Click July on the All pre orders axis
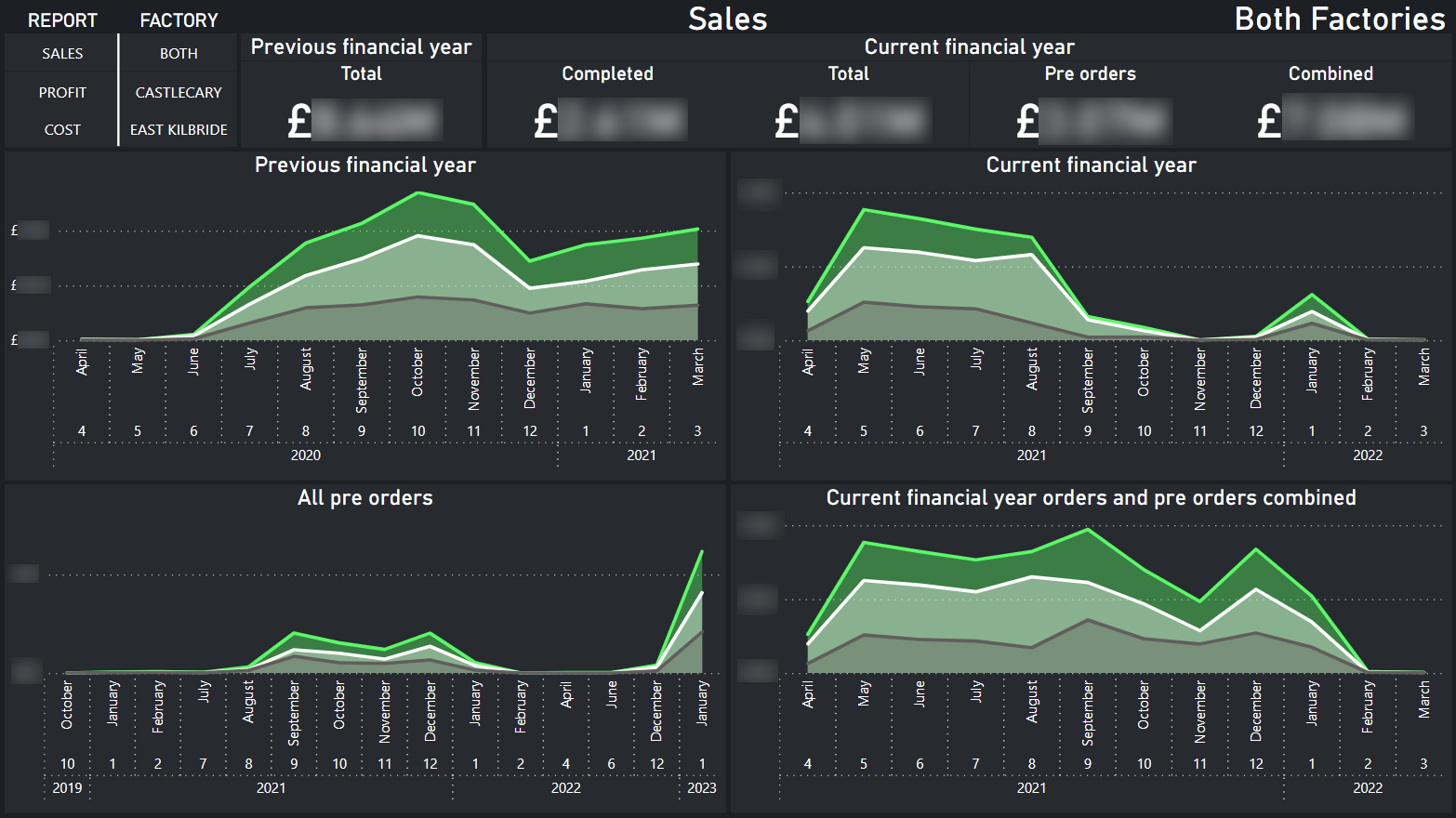 [204, 692]
